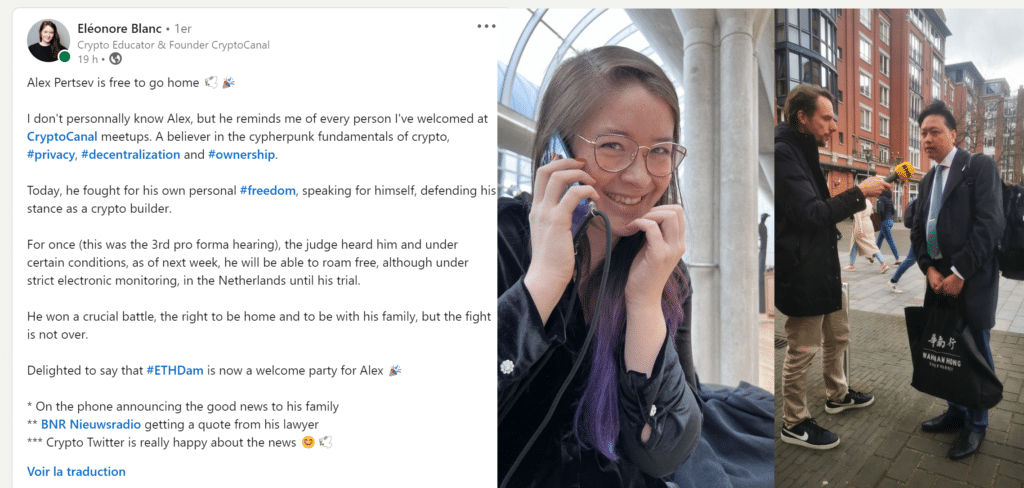Viewport: 1024px width, 488px height.
Task: Click the Crypto Educator & Founder headline
Action: (x=173, y=45)
